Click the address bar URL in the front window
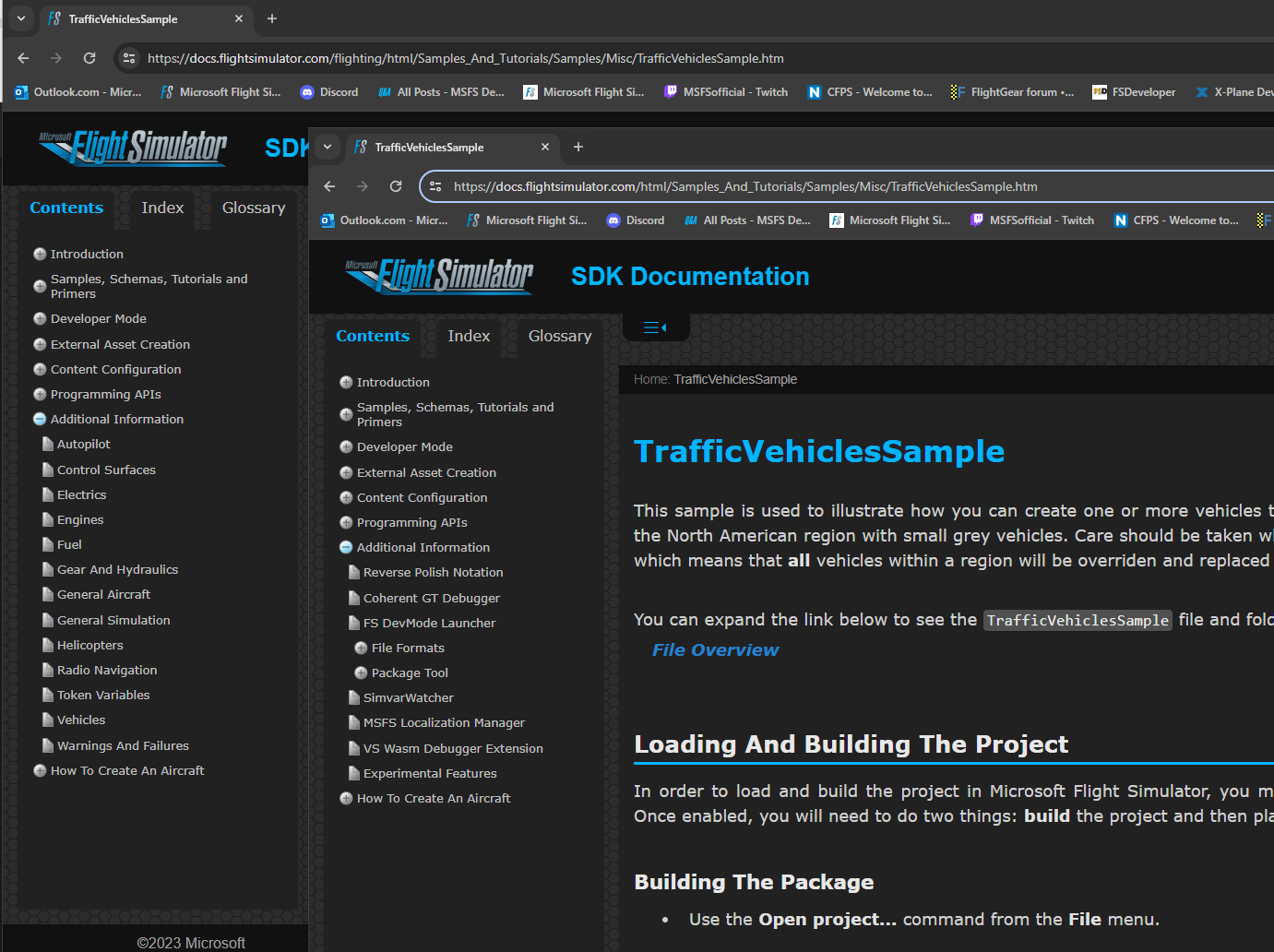 [x=745, y=186]
